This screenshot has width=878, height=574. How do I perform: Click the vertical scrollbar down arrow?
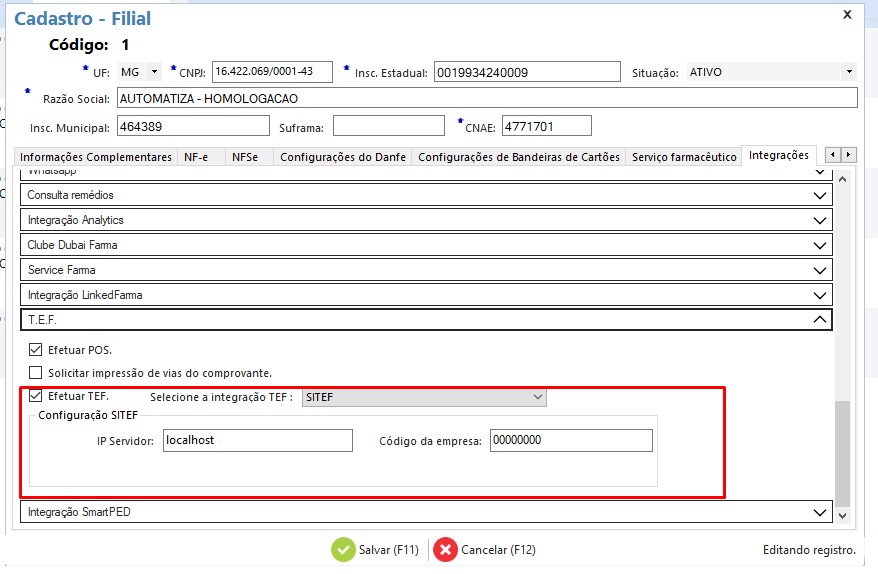(x=843, y=514)
